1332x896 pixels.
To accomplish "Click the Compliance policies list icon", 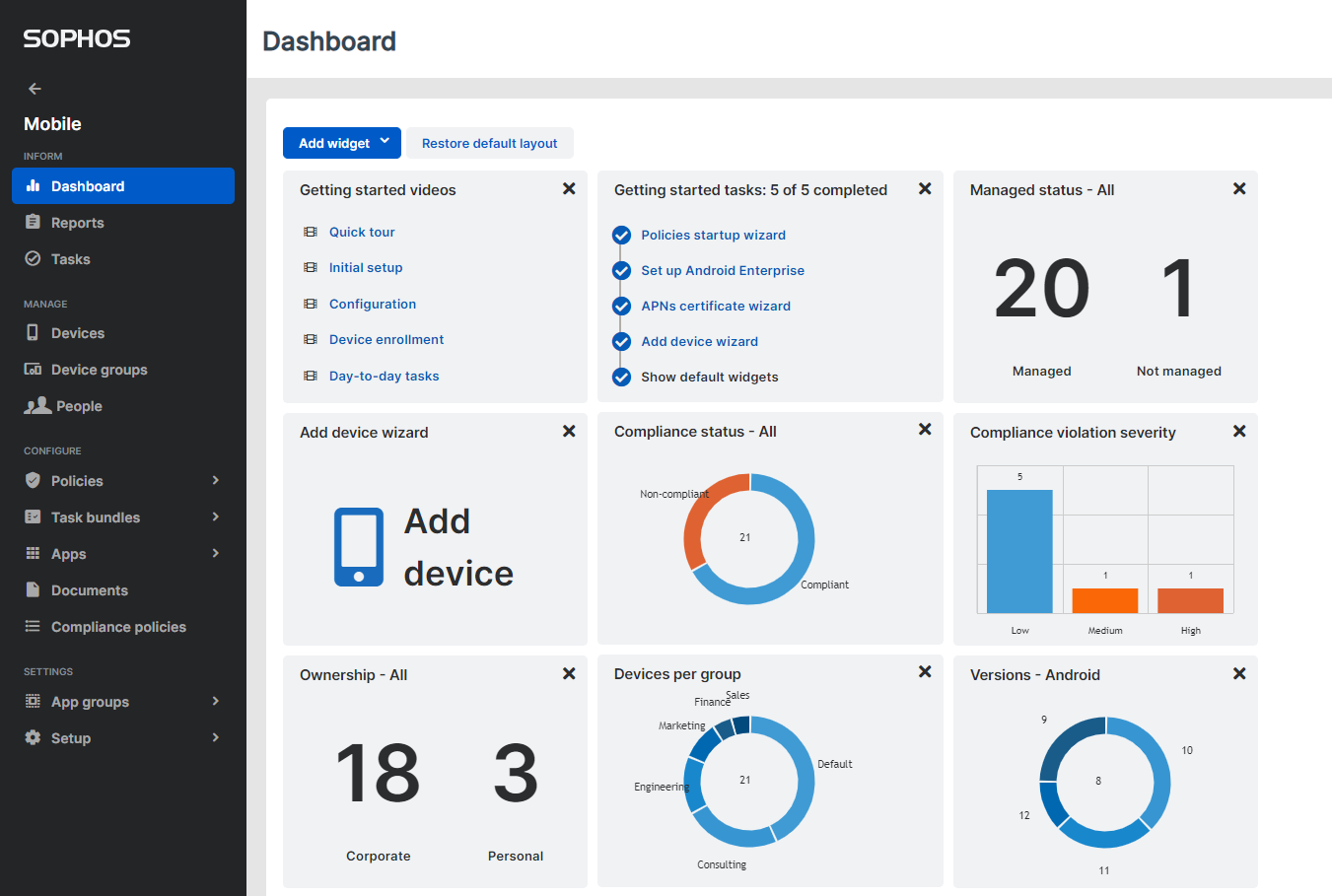I will tap(33, 627).
